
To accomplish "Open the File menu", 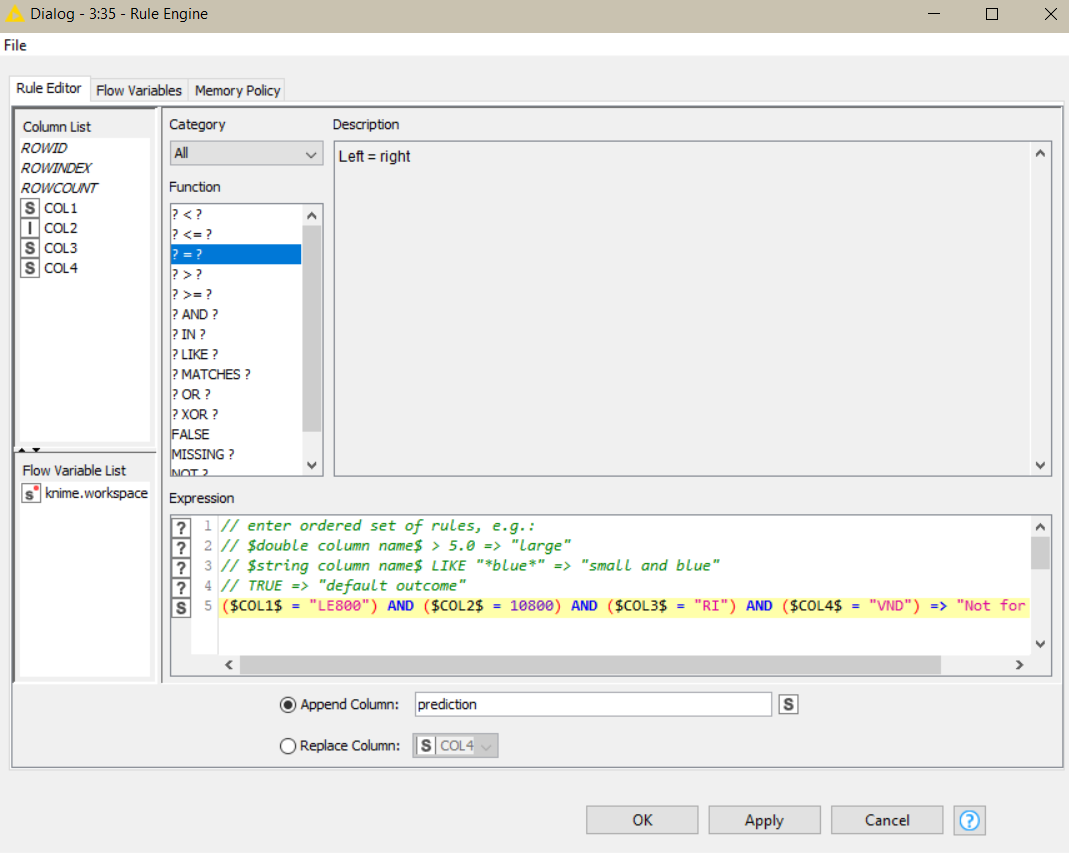I will coord(15,45).
